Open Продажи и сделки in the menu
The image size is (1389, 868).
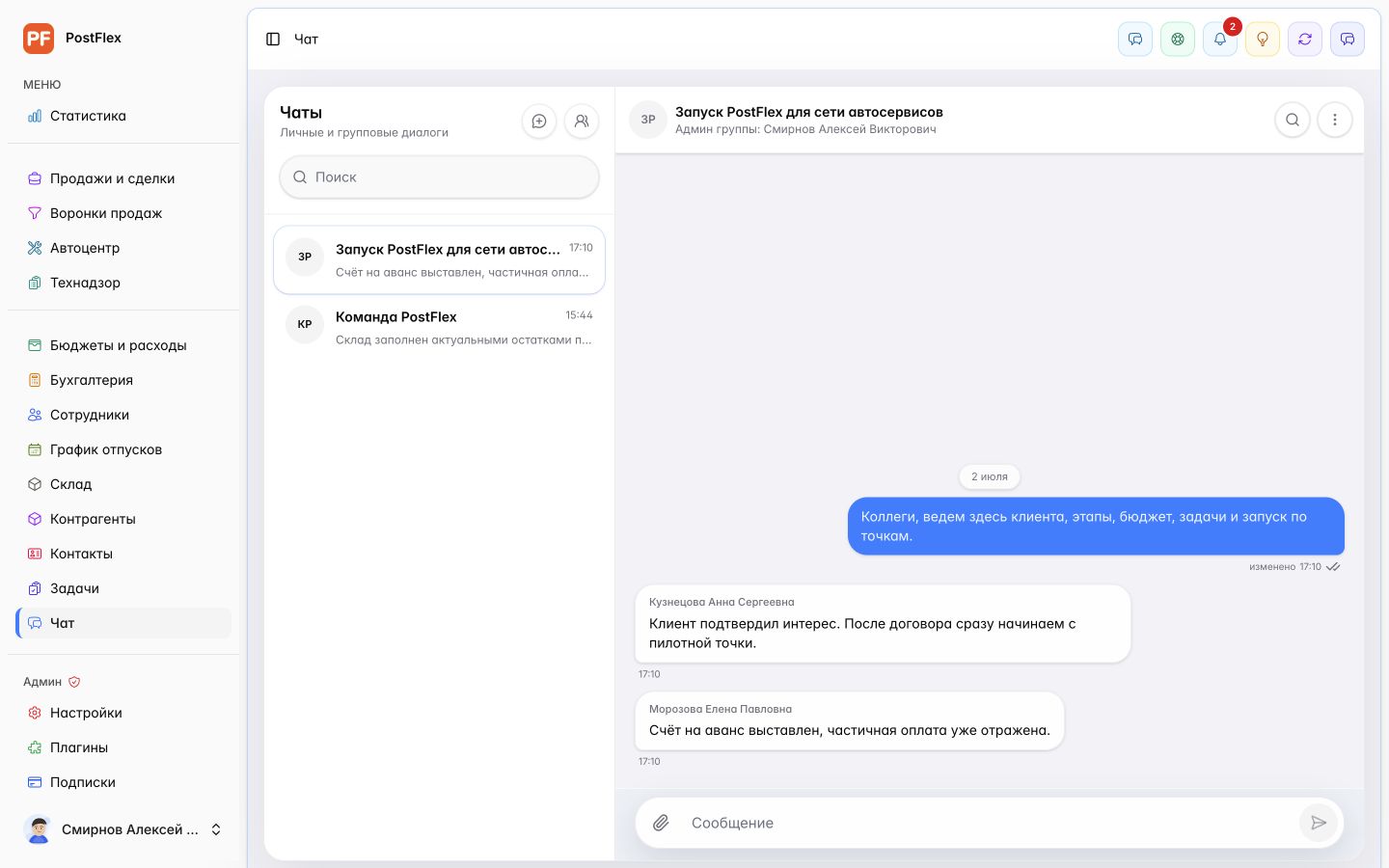click(123, 178)
